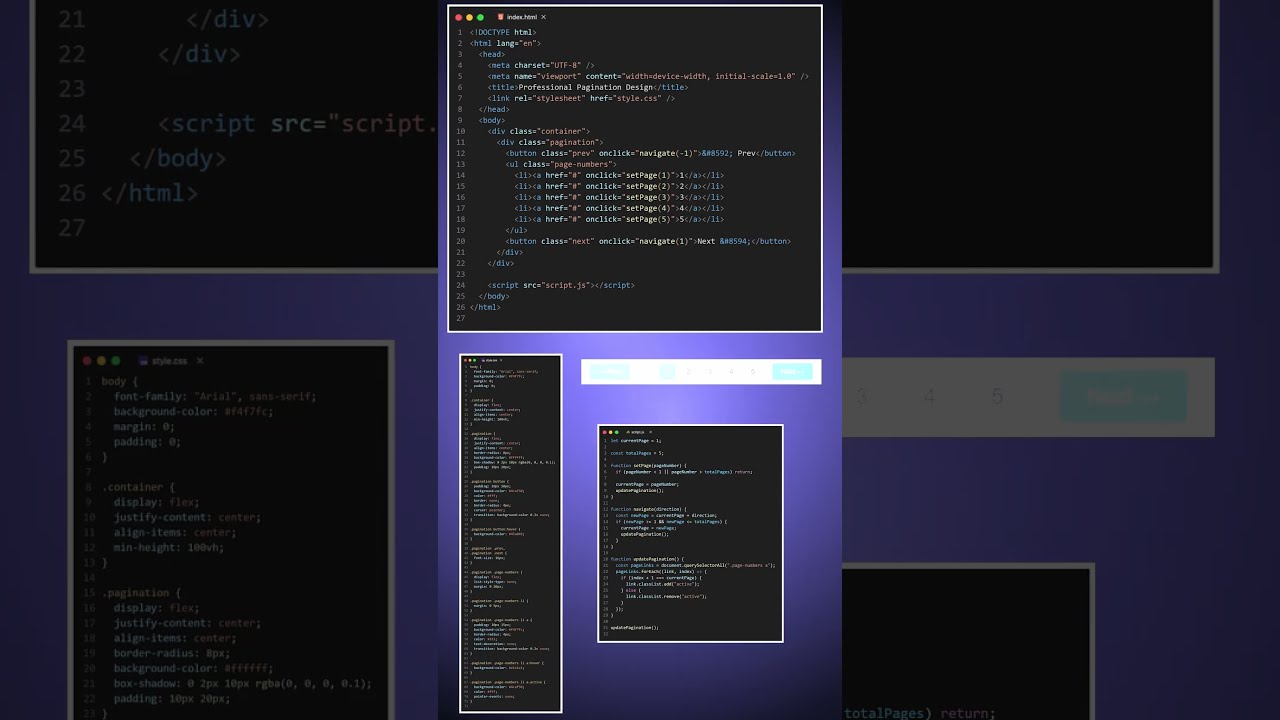Click the '<html lang="en">' line
The width and height of the screenshot is (1280, 720).
pyautogui.click(x=505, y=43)
